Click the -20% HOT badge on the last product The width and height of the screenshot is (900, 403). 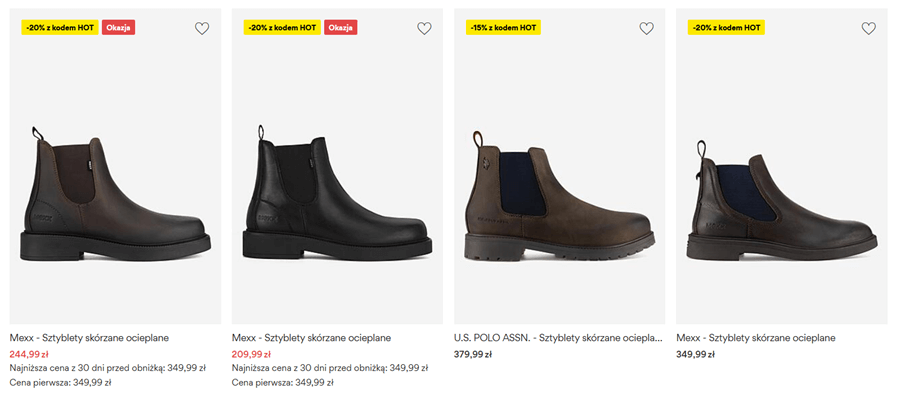[x=725, y=27]
